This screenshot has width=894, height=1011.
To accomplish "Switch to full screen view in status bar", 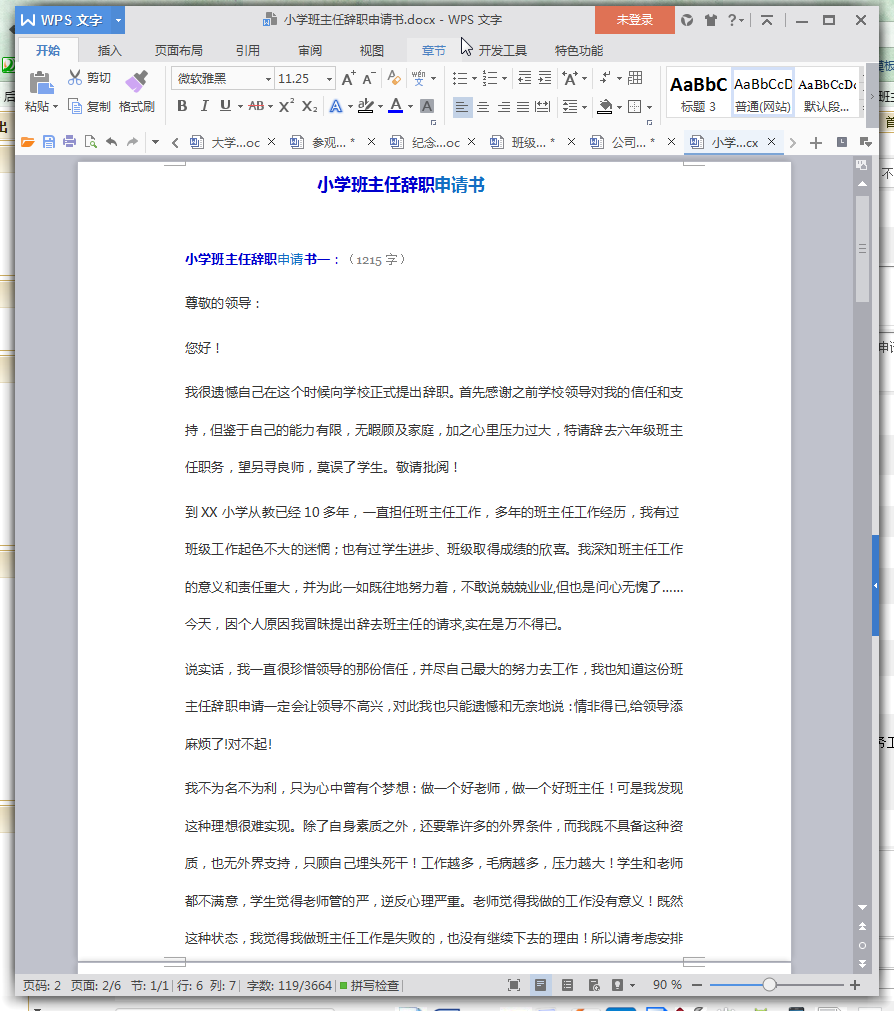I will (514, 985).
